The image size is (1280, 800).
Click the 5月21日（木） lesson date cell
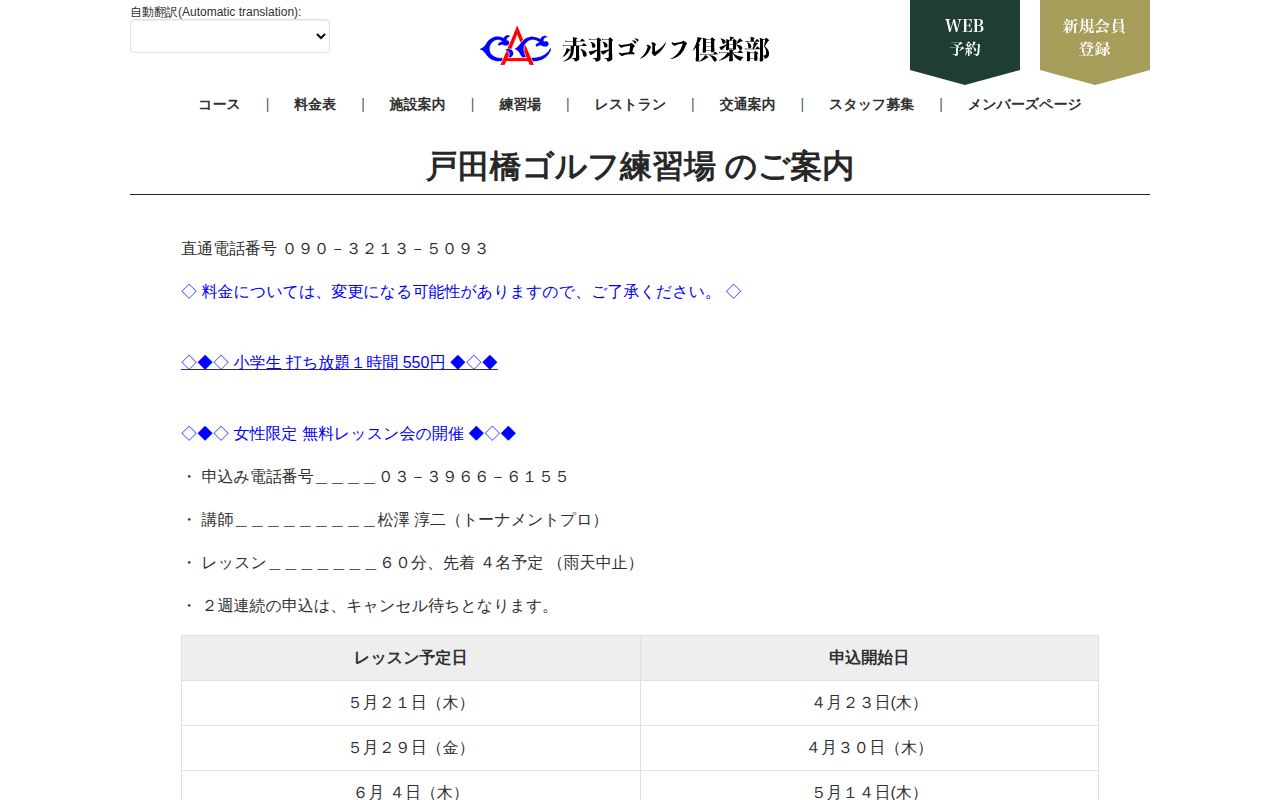coord(411,703)
